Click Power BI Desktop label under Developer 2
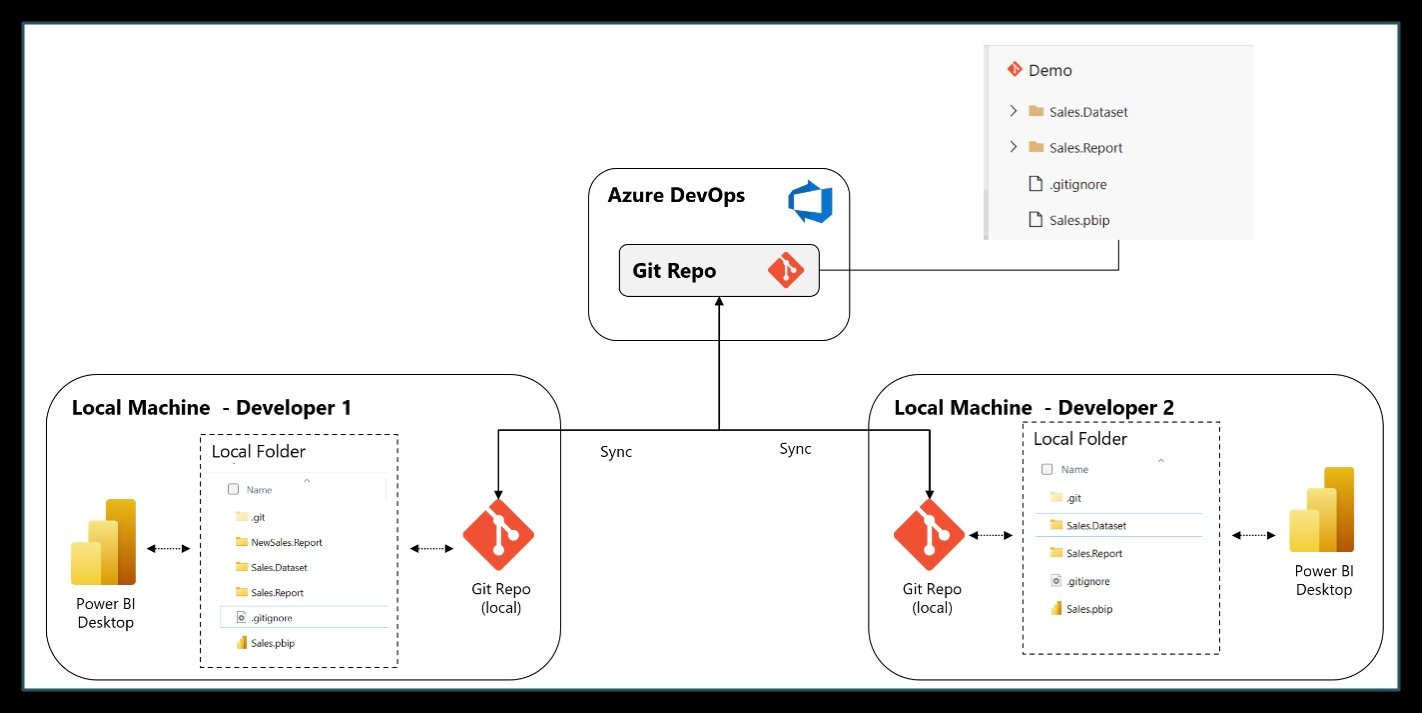1422x713 pixels. coord(1323,580)
